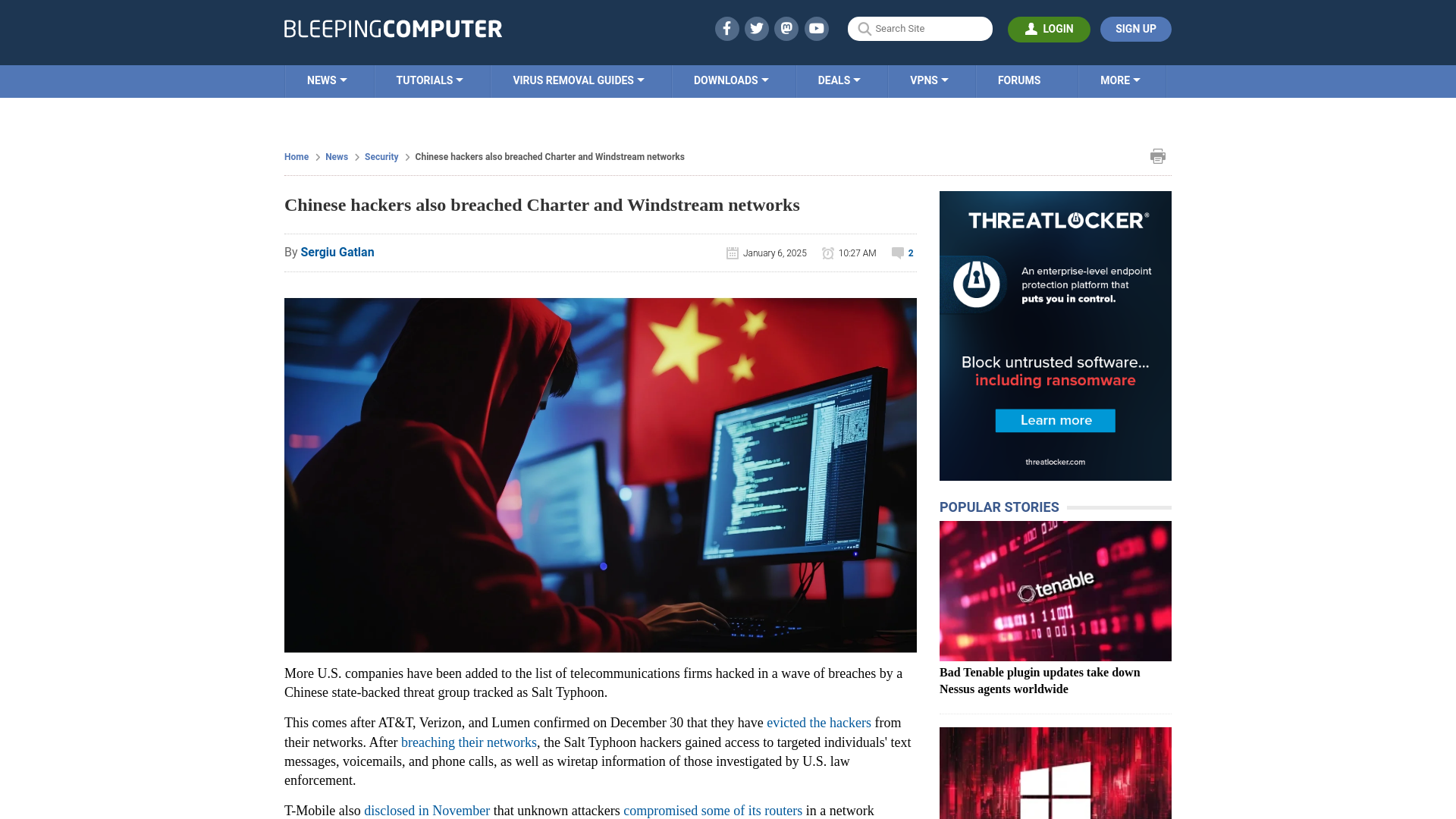Click the disclosed in November hyperlink

click(426, 810)
